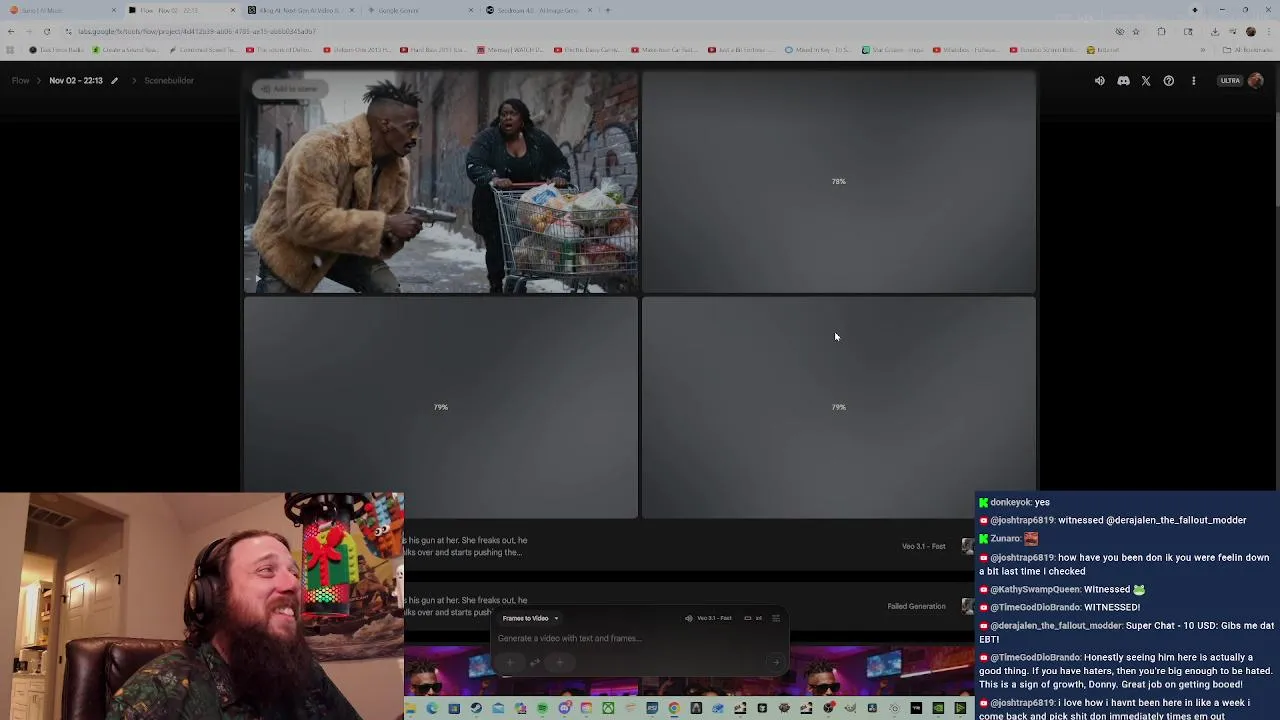
Task: Click the Add to scene button on video
Action: coord(289,89)
